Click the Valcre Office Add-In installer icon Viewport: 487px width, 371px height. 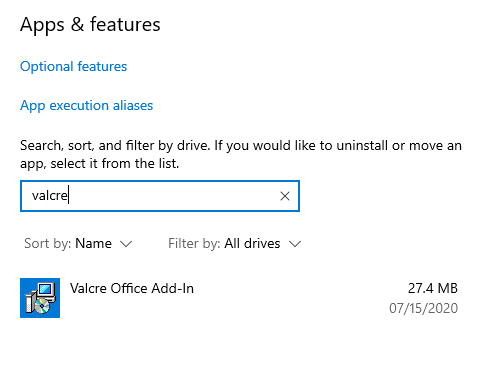(x=40, y=298)
